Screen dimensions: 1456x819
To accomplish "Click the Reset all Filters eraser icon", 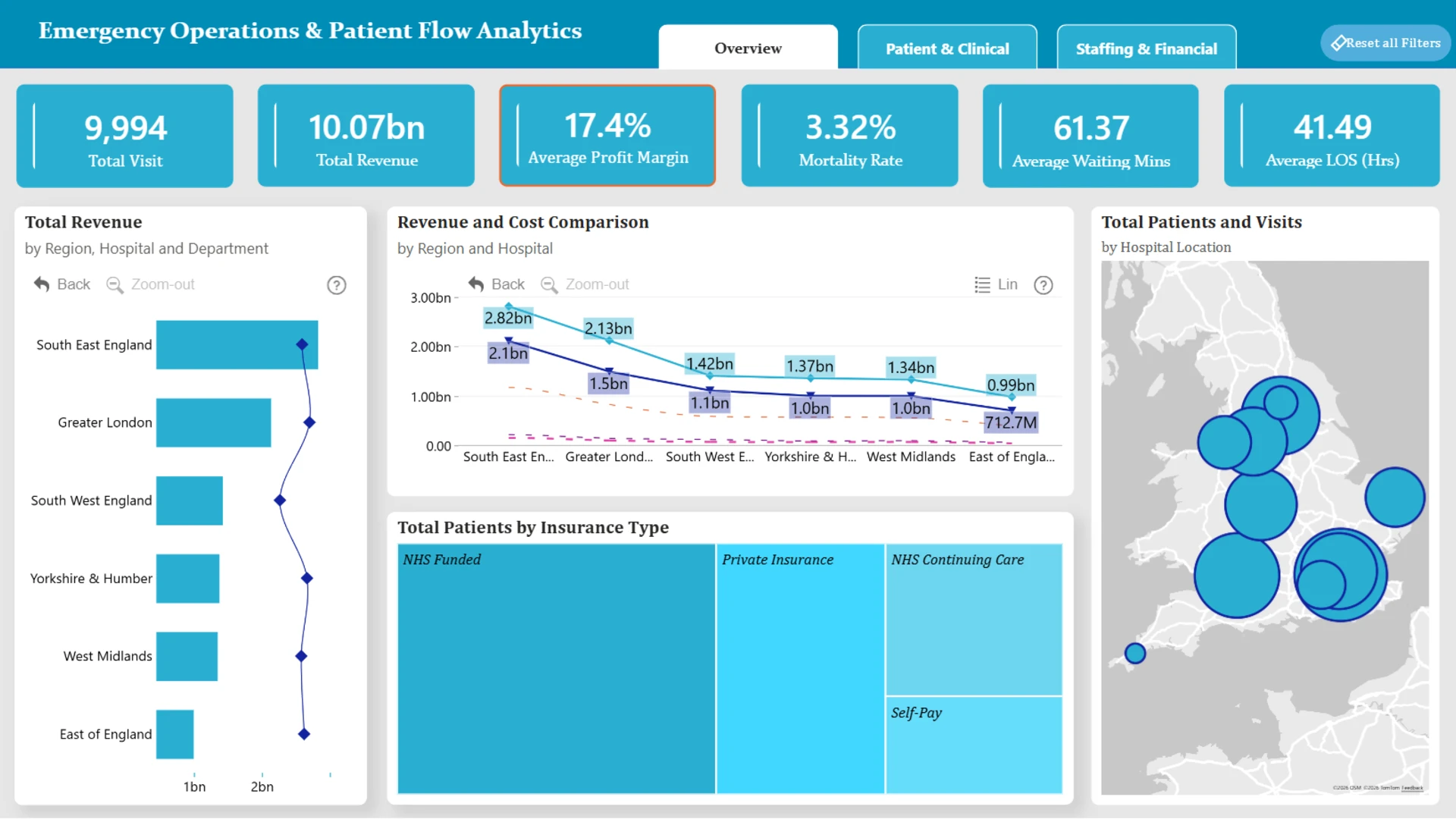I will (x=1338, y=43).
